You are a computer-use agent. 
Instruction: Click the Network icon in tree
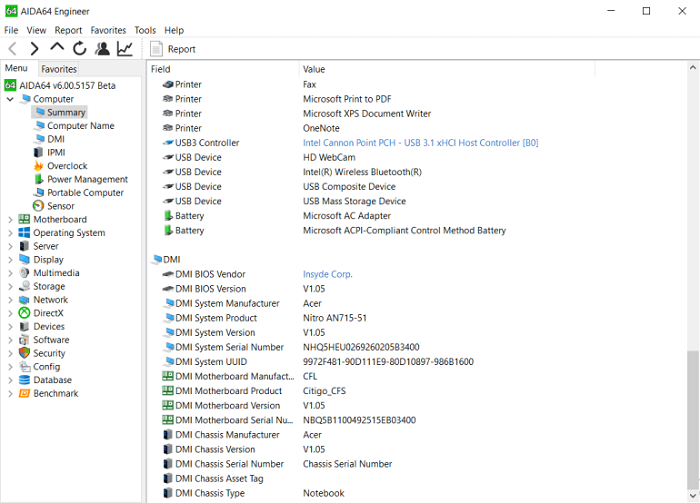click(24, 300)
